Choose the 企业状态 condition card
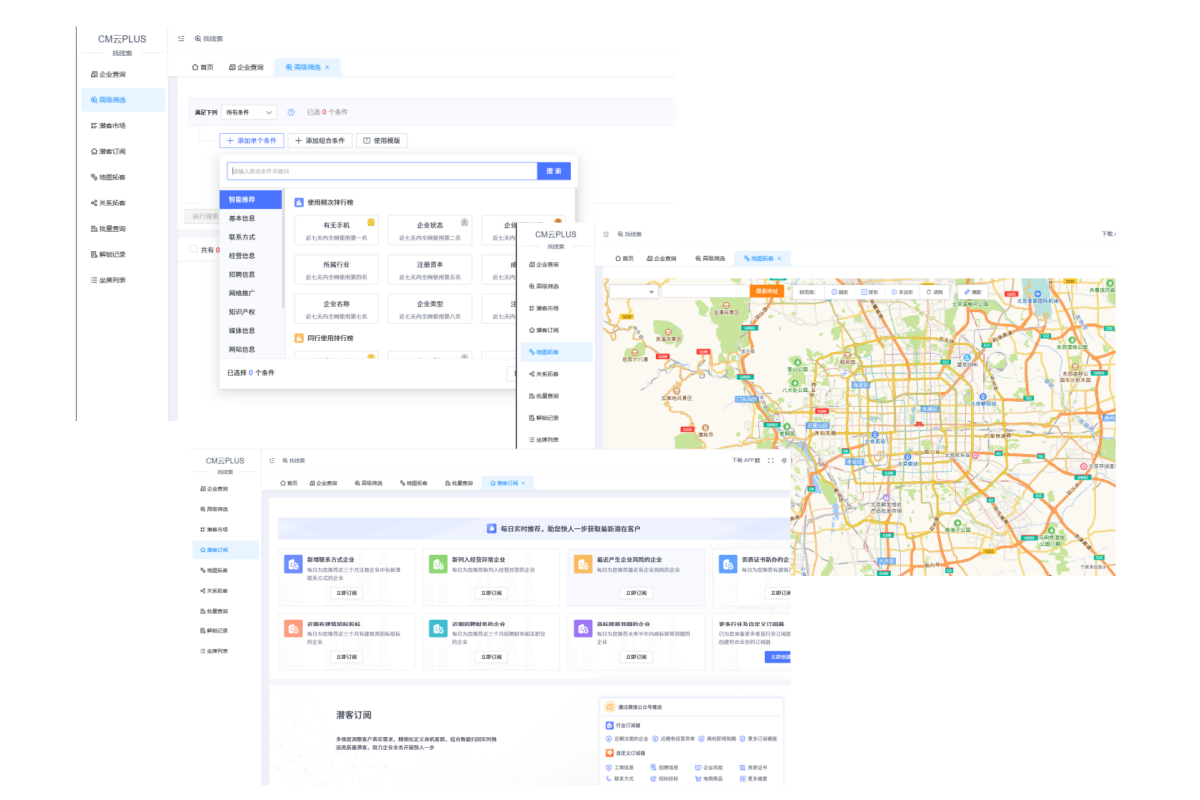Image resolution: width=1200 pixels, height=800 pixels. coord(430,229)
